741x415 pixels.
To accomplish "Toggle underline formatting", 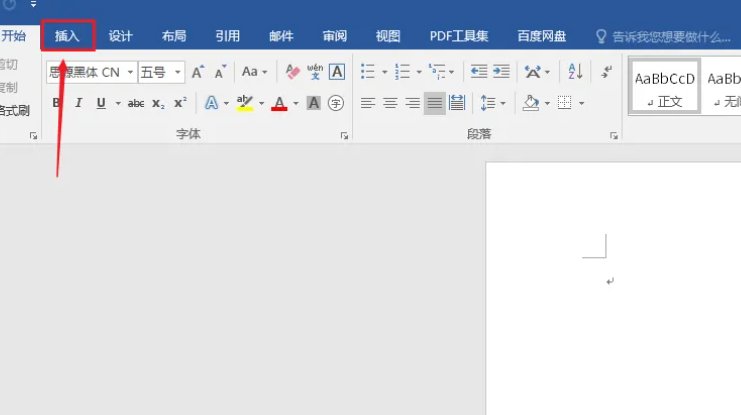I will [x=101, y=103].
